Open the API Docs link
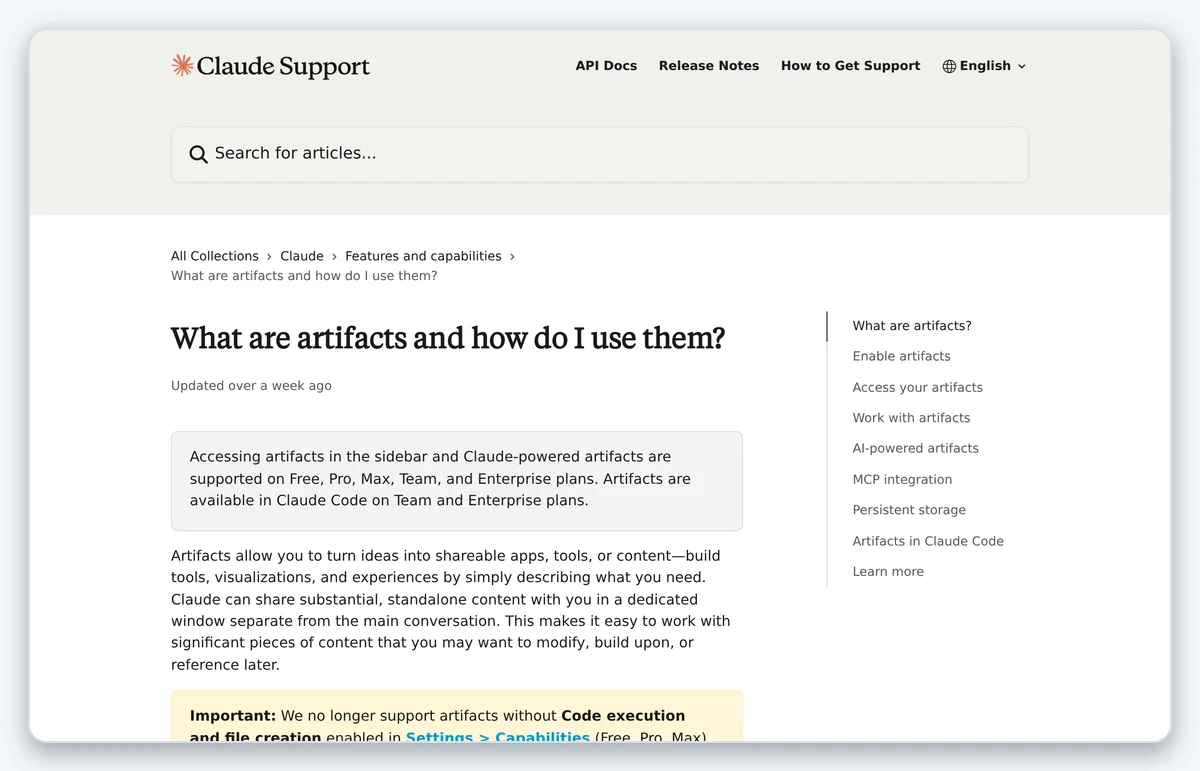This screenshot has height=771, width=1200. click(x=606, y=66)
